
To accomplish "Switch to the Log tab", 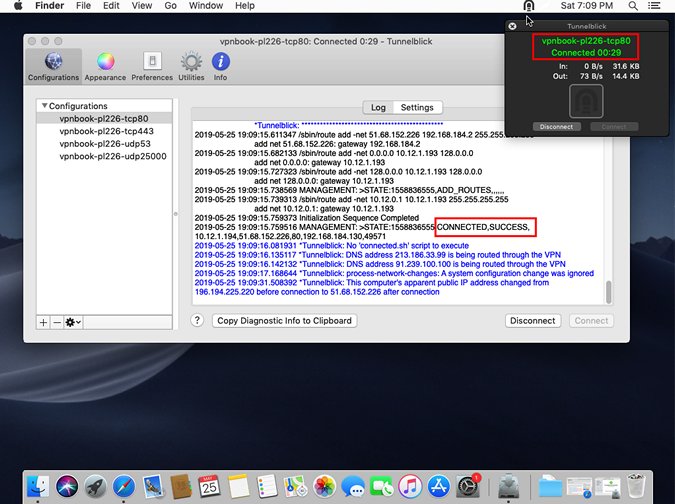I will (378, 107).
